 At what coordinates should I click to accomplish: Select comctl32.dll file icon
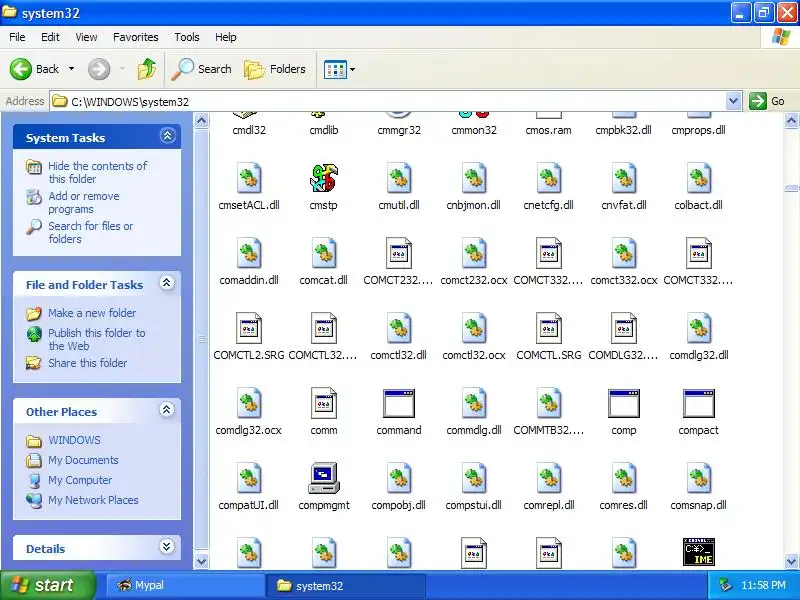pos(398,328)
